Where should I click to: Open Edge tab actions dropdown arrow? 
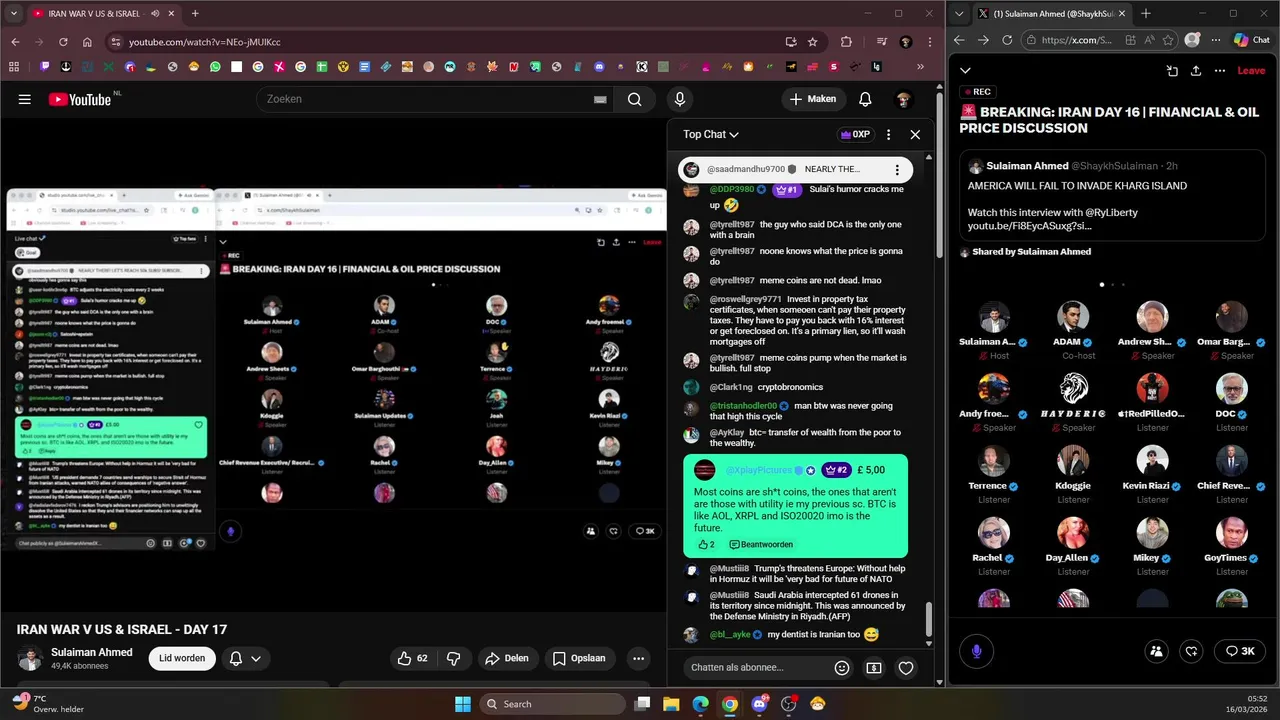point(961,14)
